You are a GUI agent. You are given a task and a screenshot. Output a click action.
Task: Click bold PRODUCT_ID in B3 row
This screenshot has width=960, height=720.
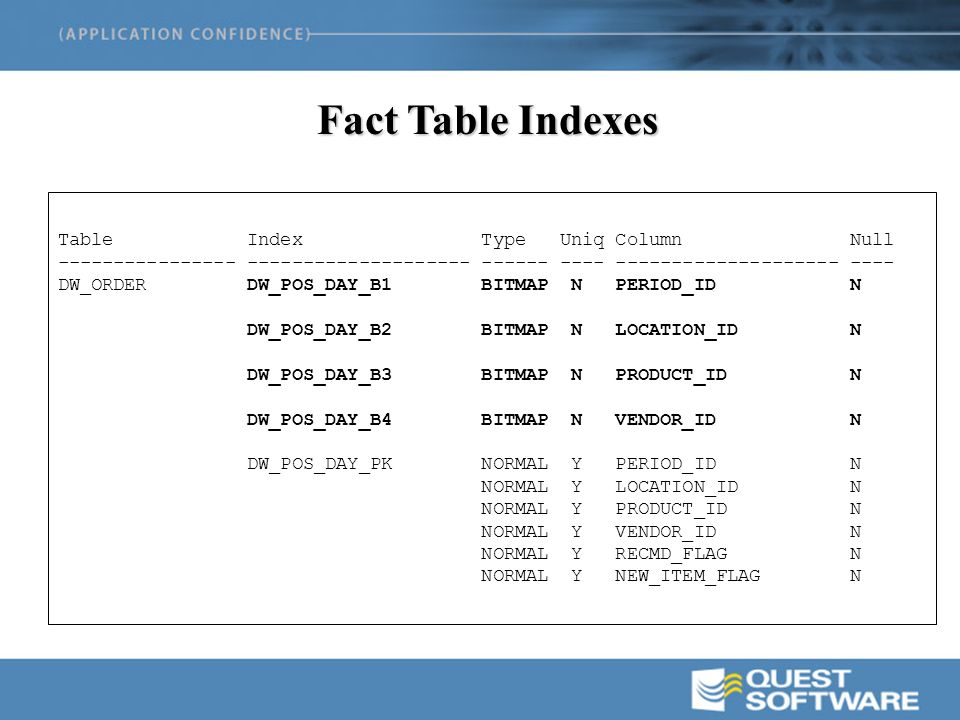(x=671, y=375)
